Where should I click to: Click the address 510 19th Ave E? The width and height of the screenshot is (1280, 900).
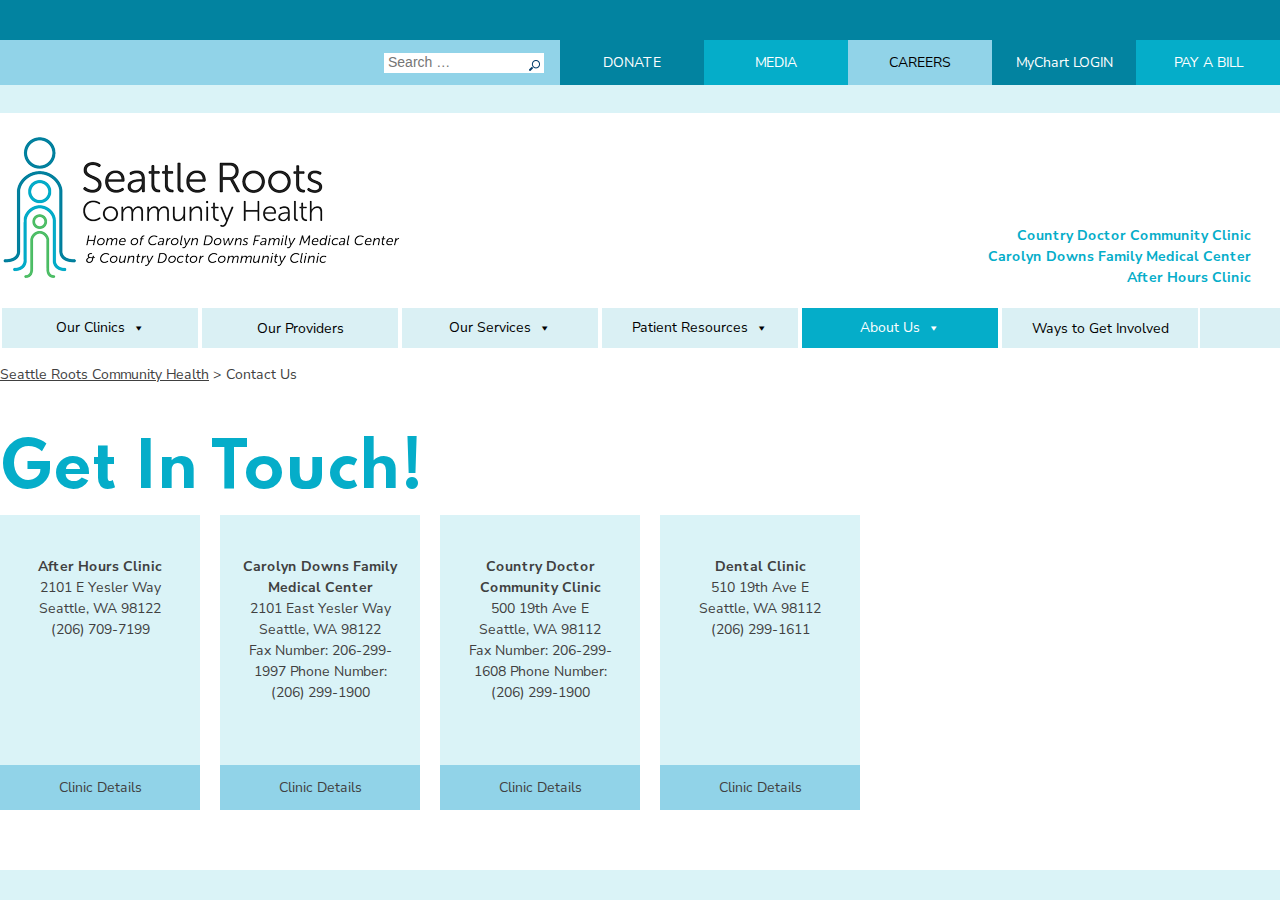coord(760,588)
